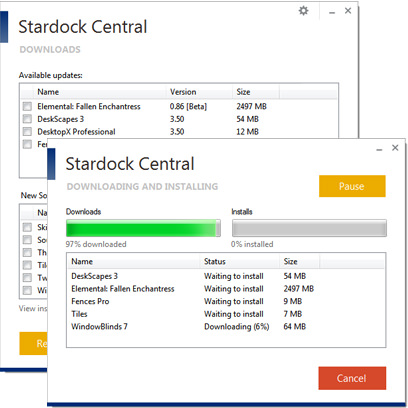Tick the Wi… checkbox in New Software list
The image size is (408, 408).
point(27,290)
